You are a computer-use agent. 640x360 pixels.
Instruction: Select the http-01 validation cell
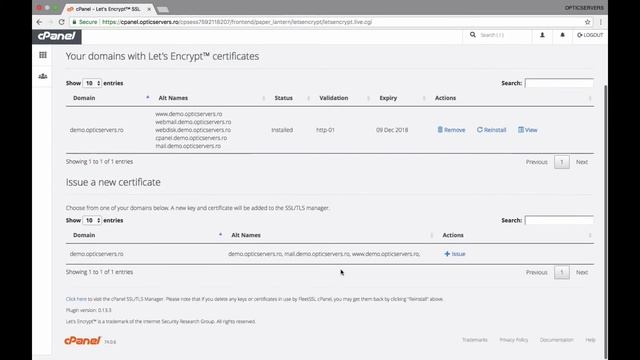325,130
